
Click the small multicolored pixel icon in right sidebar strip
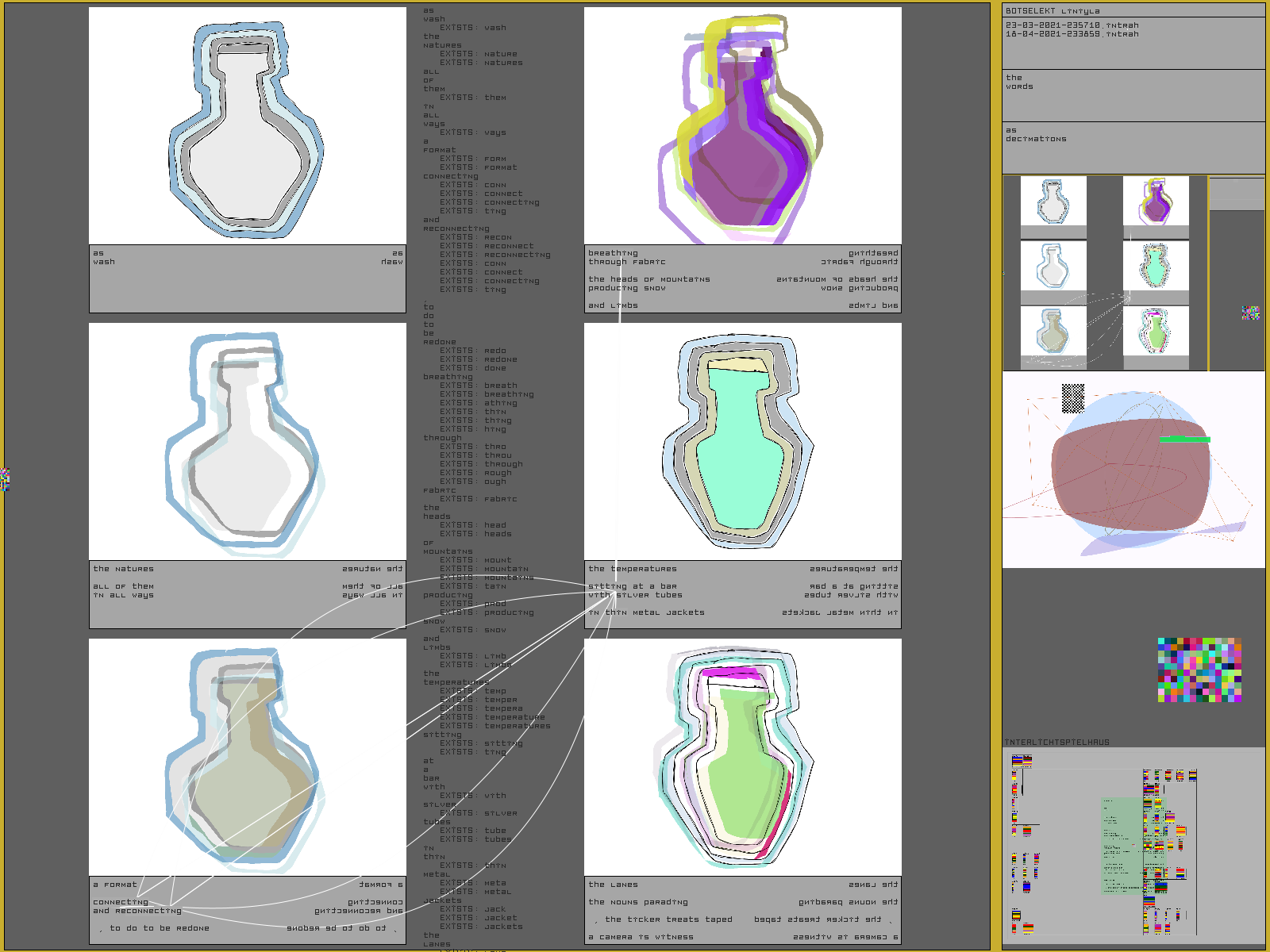(x=1250, y=313)
